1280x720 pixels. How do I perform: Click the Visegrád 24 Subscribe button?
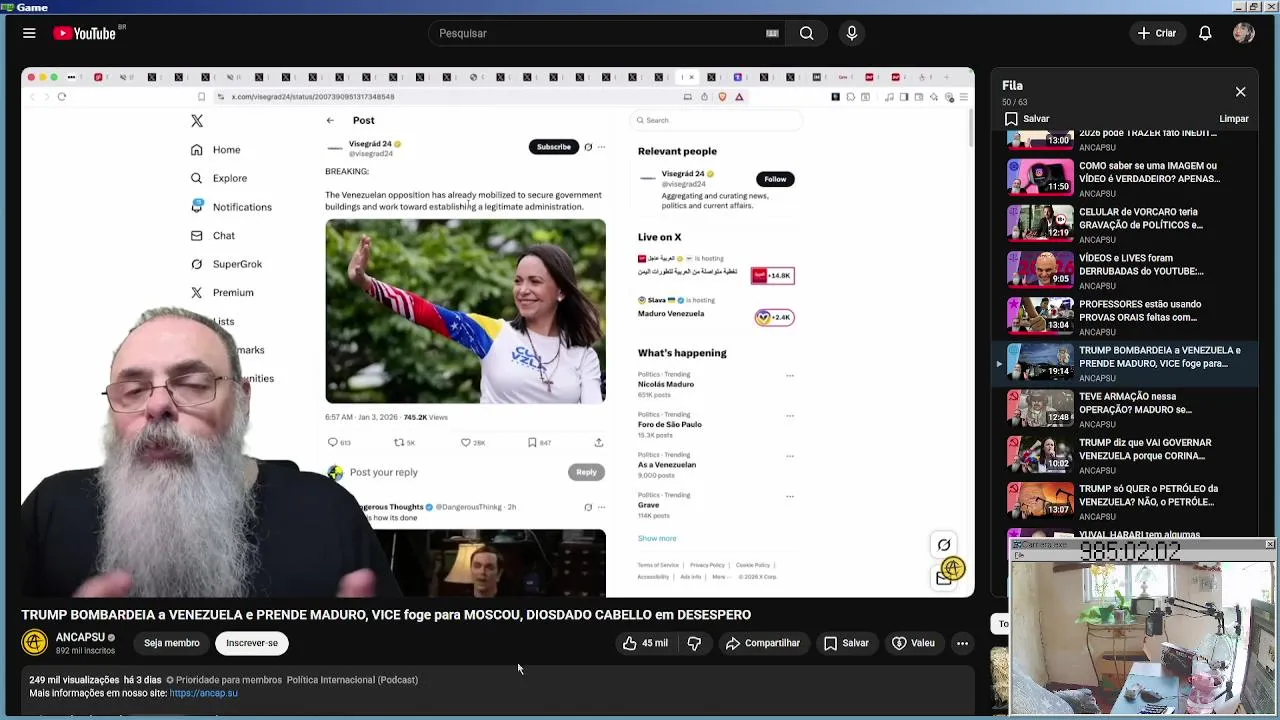tap(553, 147)
